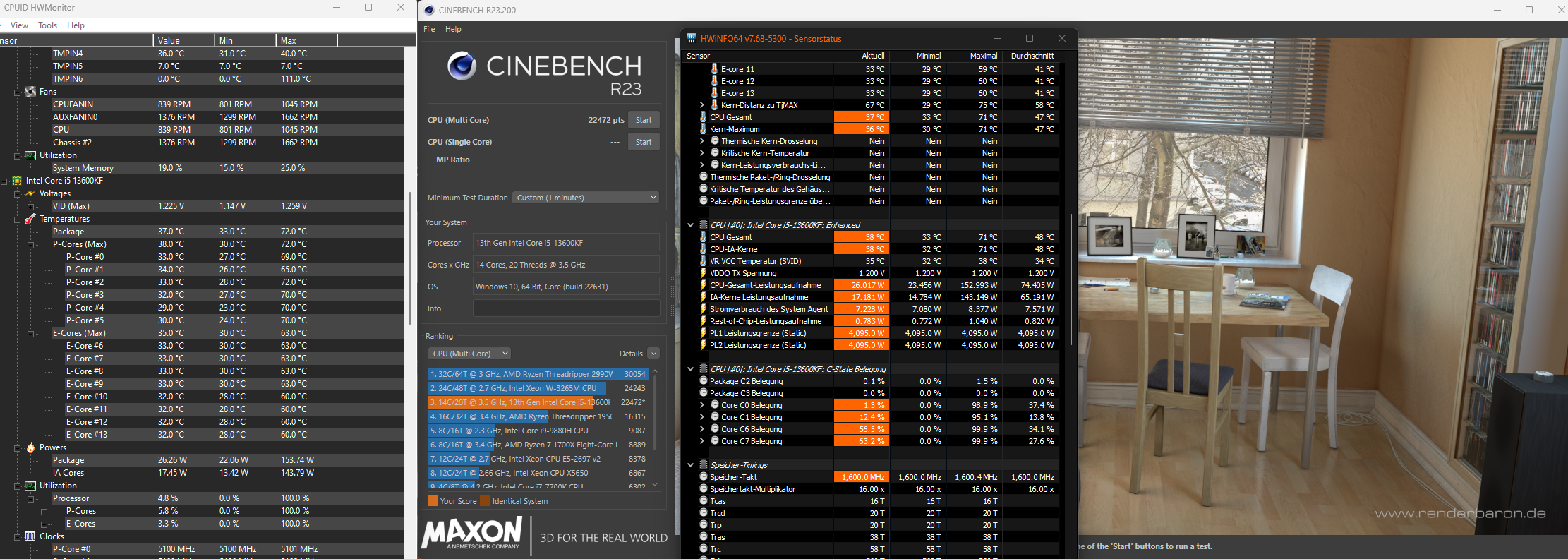Select the Intel Xeon W-3265M ranking entry

pos(538,388)
